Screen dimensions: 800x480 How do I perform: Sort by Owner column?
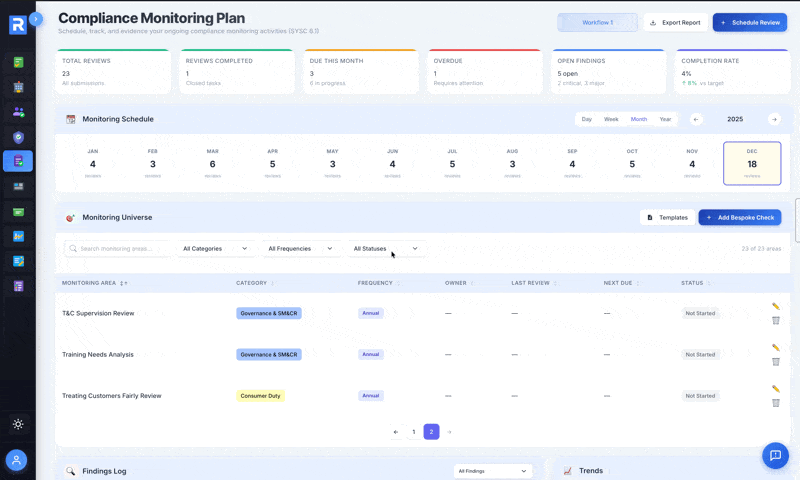(x=459, y=283)
